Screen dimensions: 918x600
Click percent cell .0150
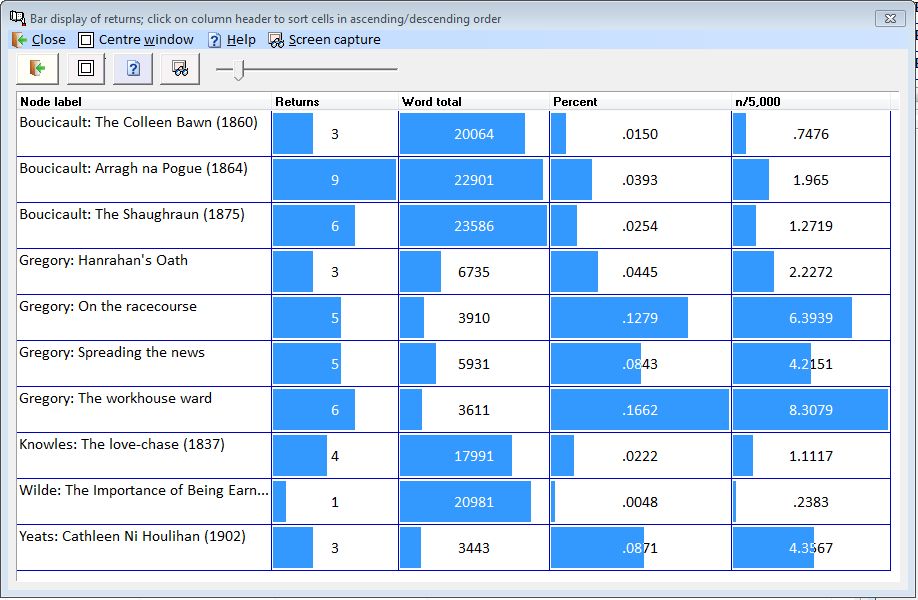pyautogui.click(x=640, y=134)
